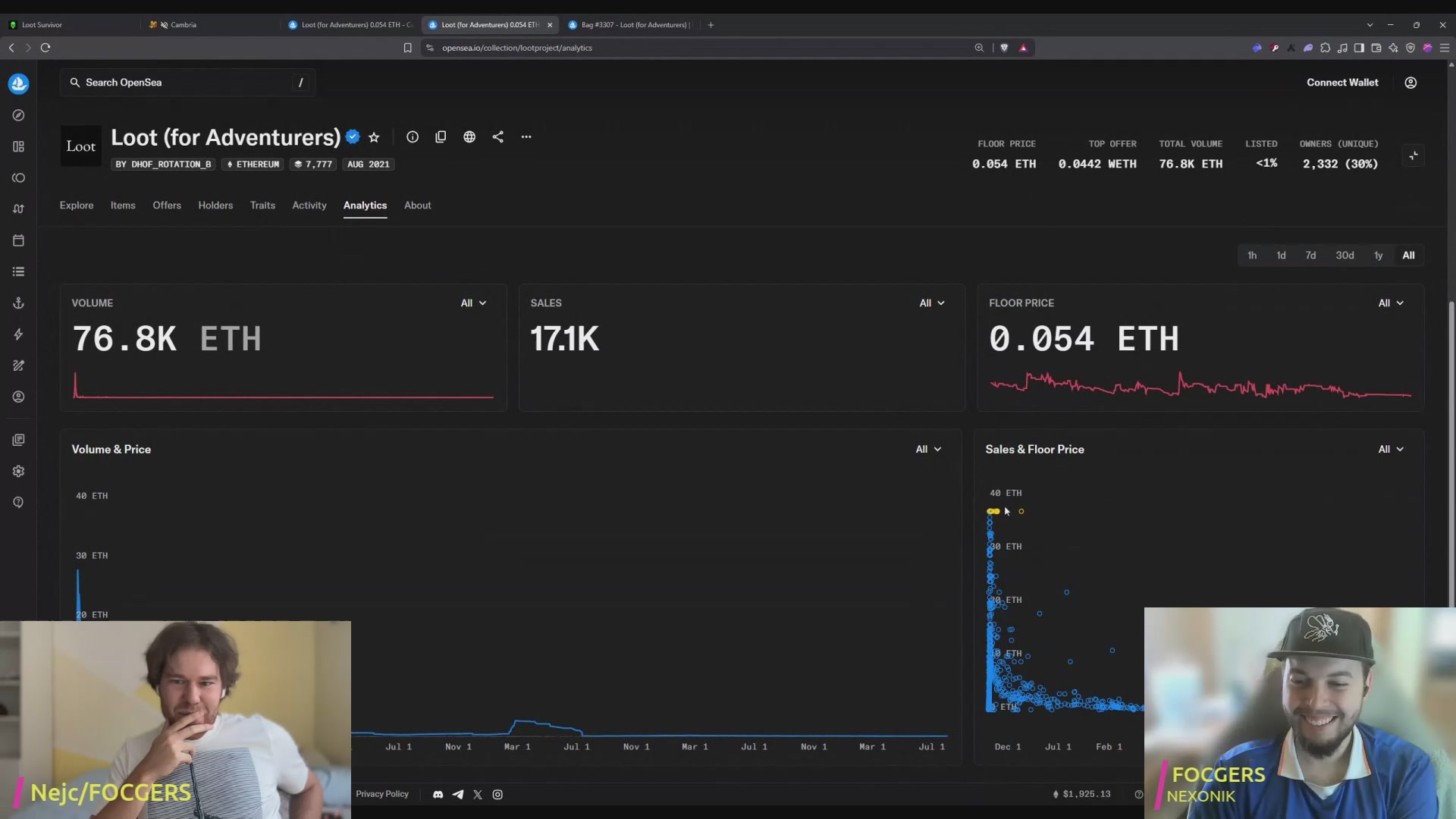
Task: Open the Volume & Price chart All dropdown
Action: (928, 450)
